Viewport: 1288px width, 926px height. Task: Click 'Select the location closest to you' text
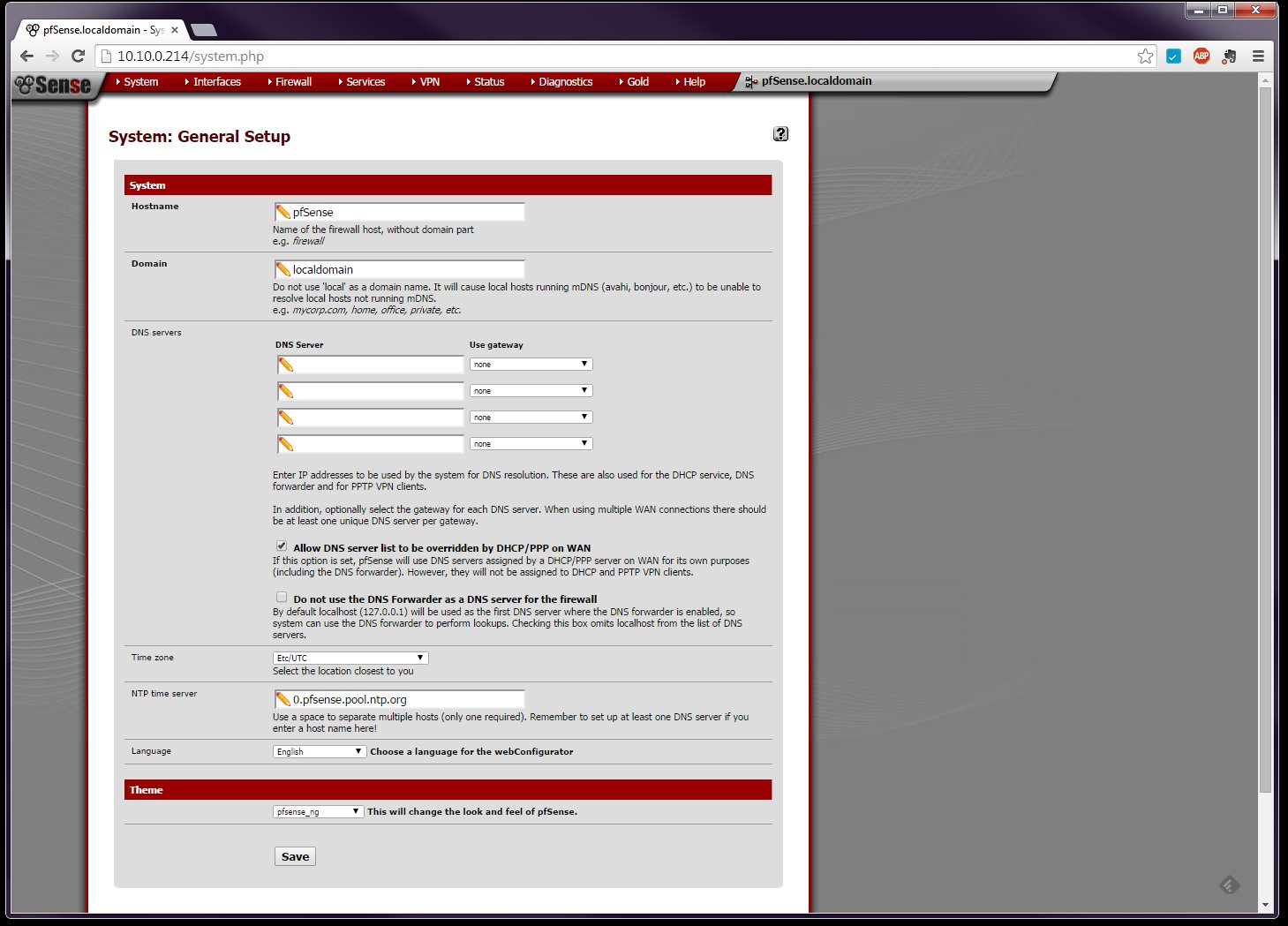click(343, 671)
